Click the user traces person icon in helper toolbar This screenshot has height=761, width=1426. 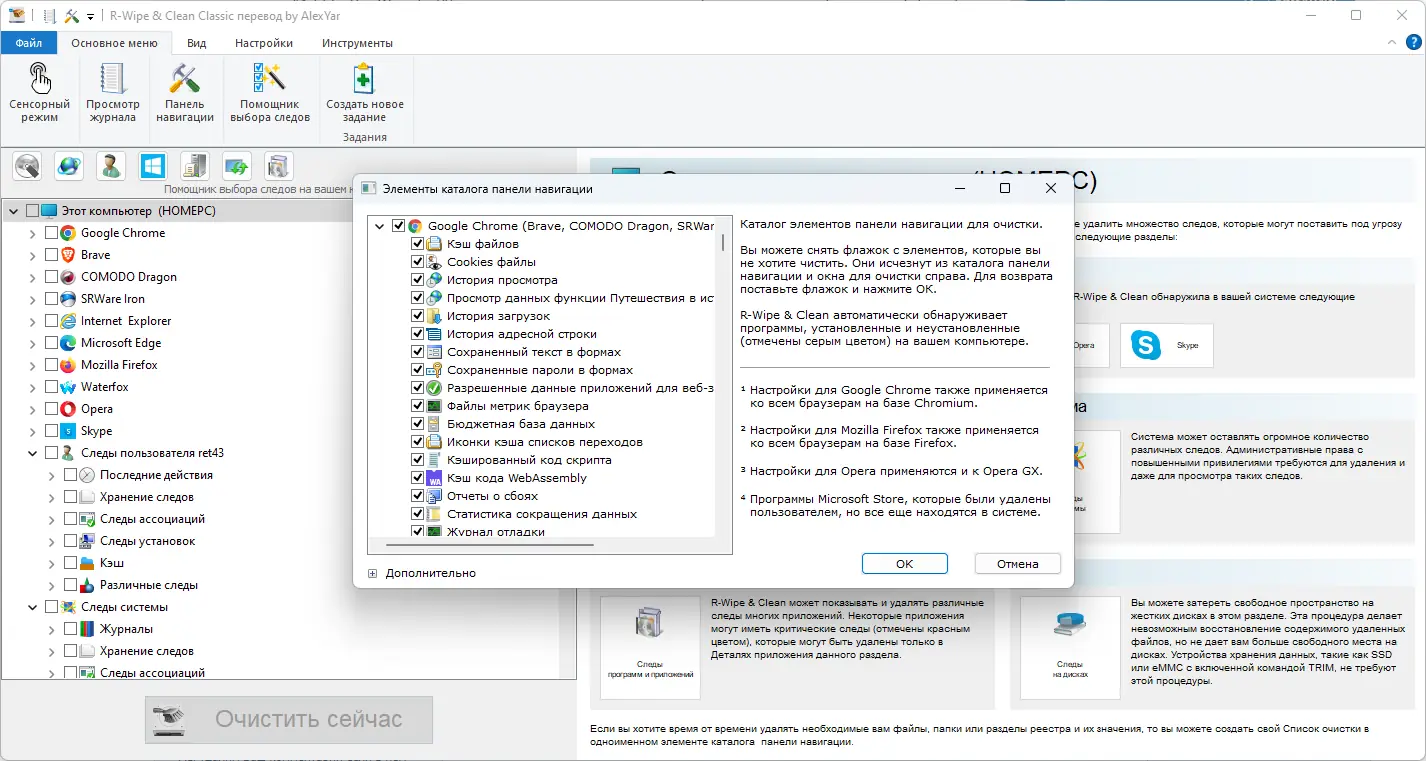tap(111, 166)
